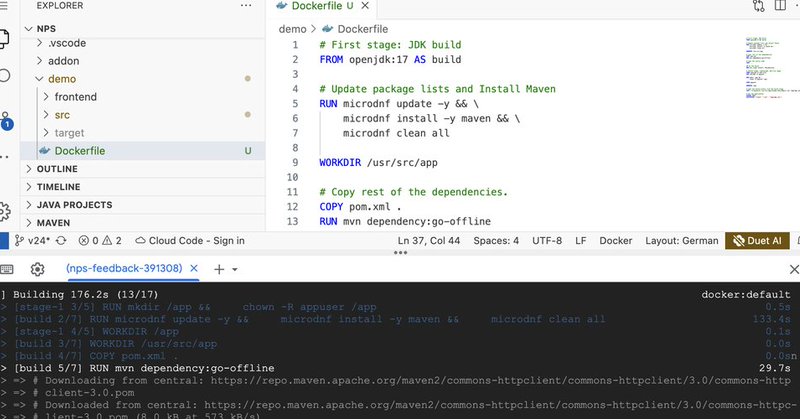Close the Cloud Shell terminal panel
Viewport: 800px width, 419px height.
[794, 269]
